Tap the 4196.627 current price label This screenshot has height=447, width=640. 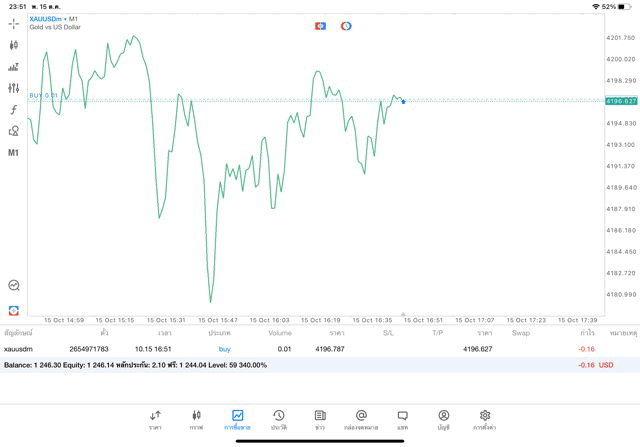pyautogui.click(x=621, y=101)
